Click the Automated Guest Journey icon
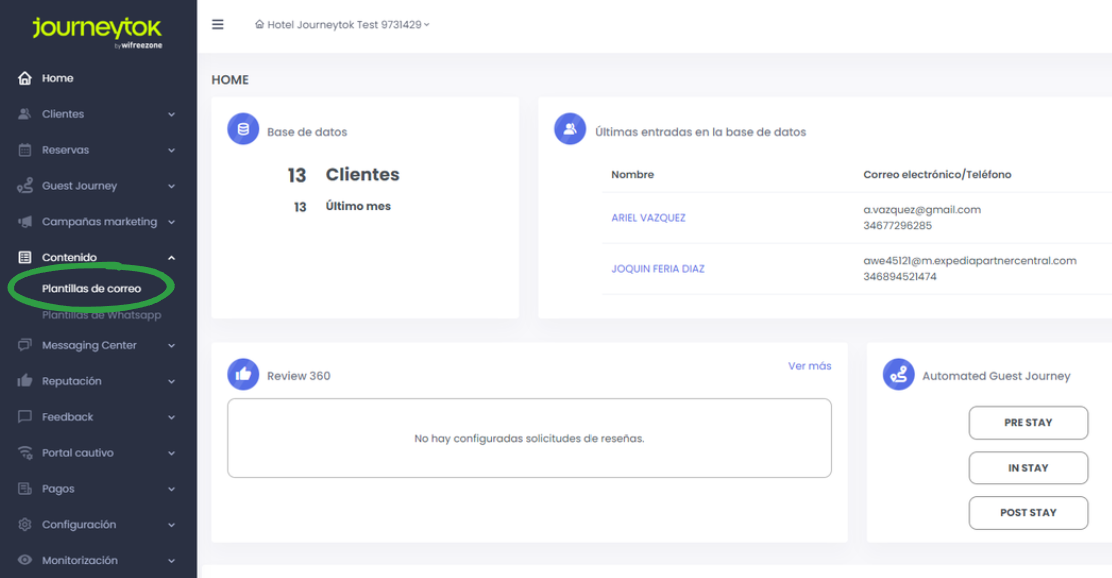Viewport: 1112px width, 578px height. (x=898, y=375)
